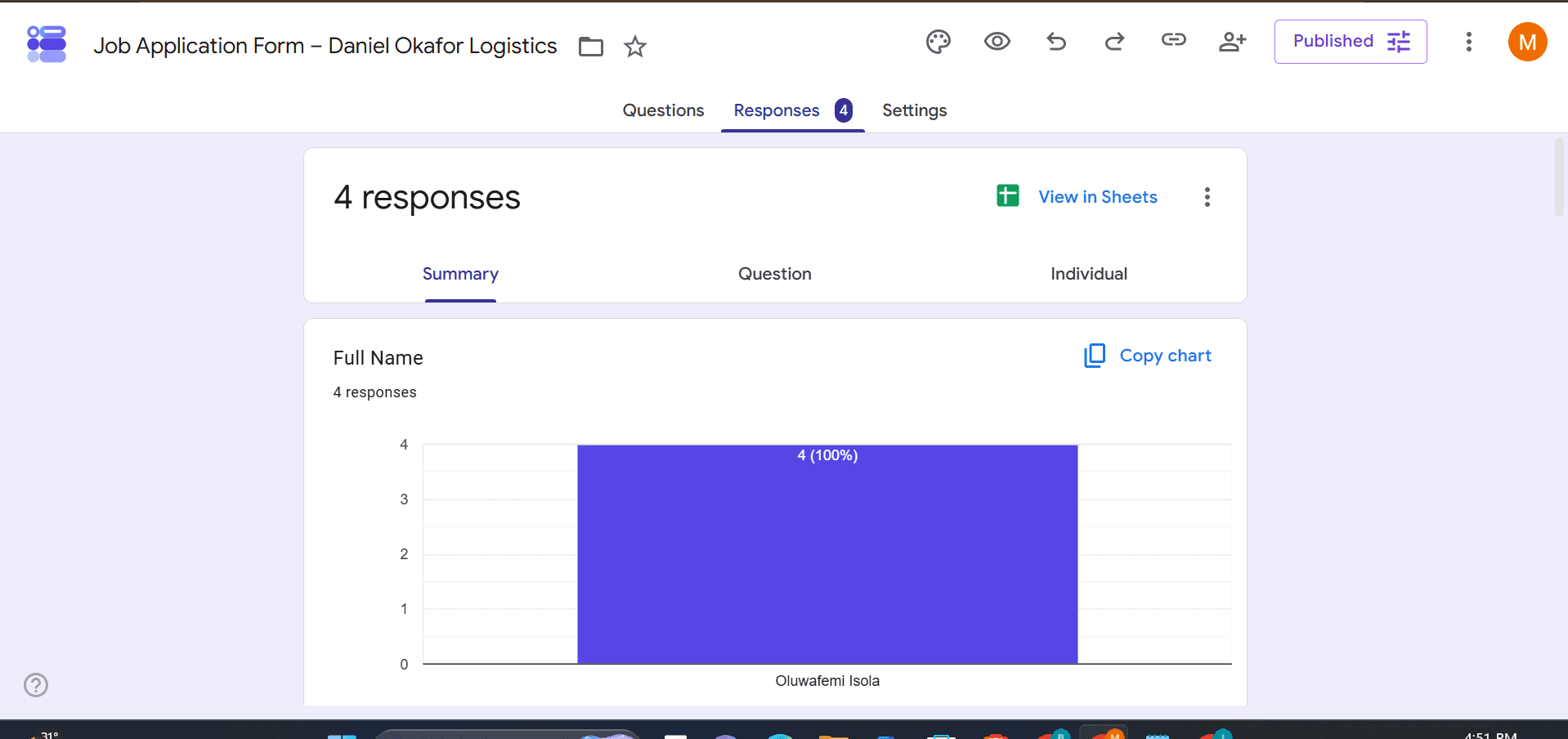Image resolution: width=1568 pixels, height=739 pixels.
Task: Move form to folder icon
Action: coord(590,47)
